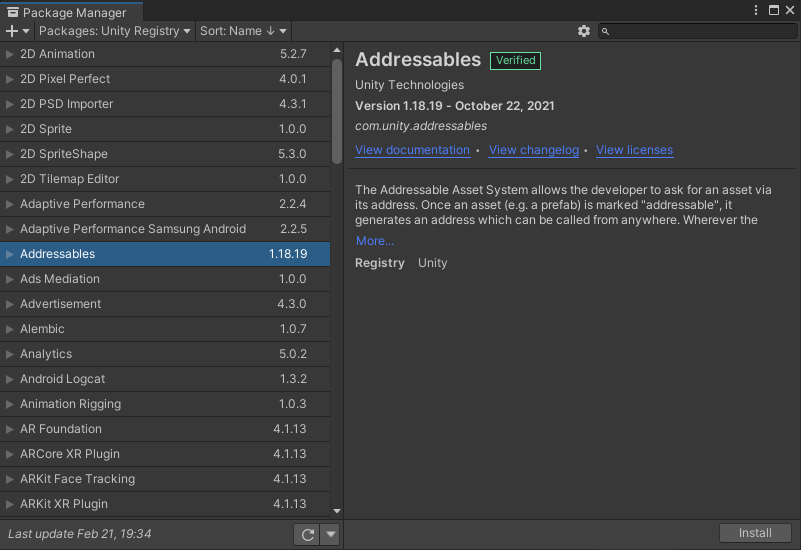The width and height of the screenshot is (801, 550).
Task: Click in the package search field
Action: [x=697, y=32]
